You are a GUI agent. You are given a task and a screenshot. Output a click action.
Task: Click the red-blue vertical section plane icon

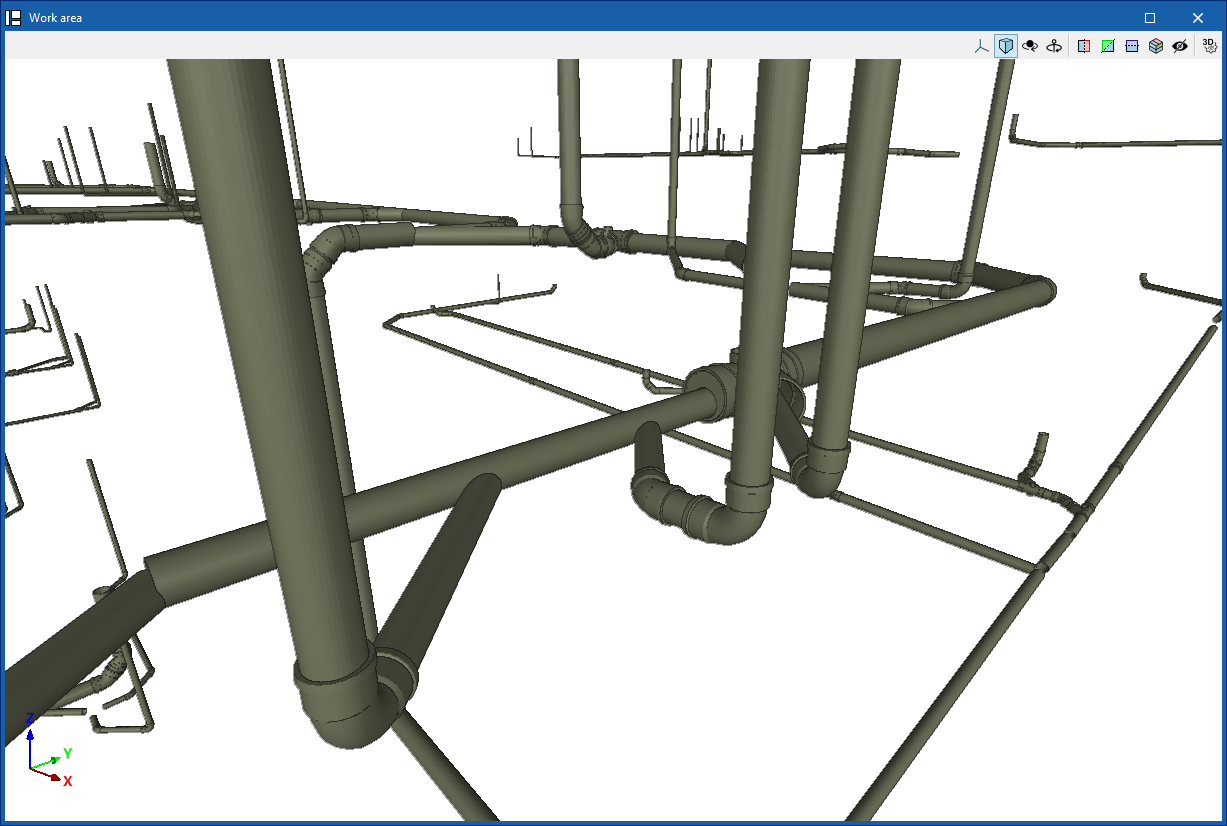coord(1084,46)
